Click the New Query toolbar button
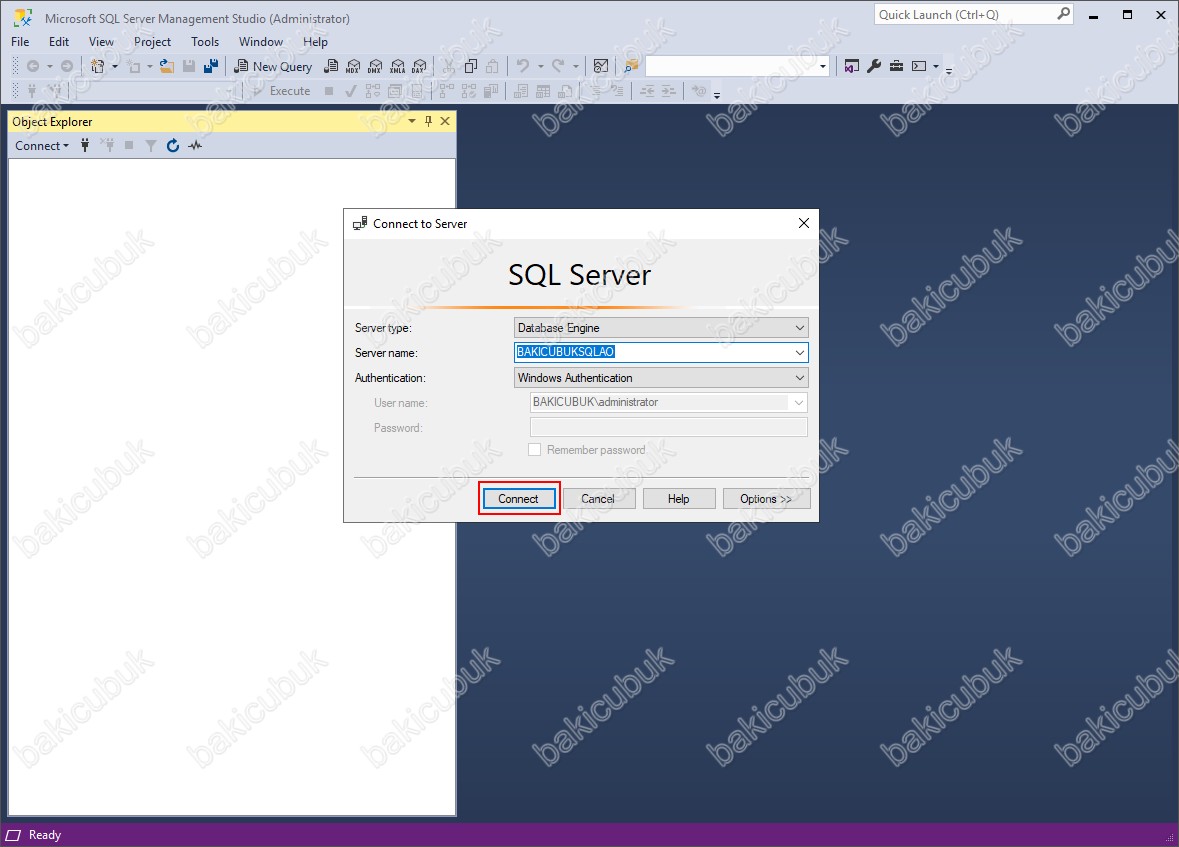1179x847 pixels. 273,66
